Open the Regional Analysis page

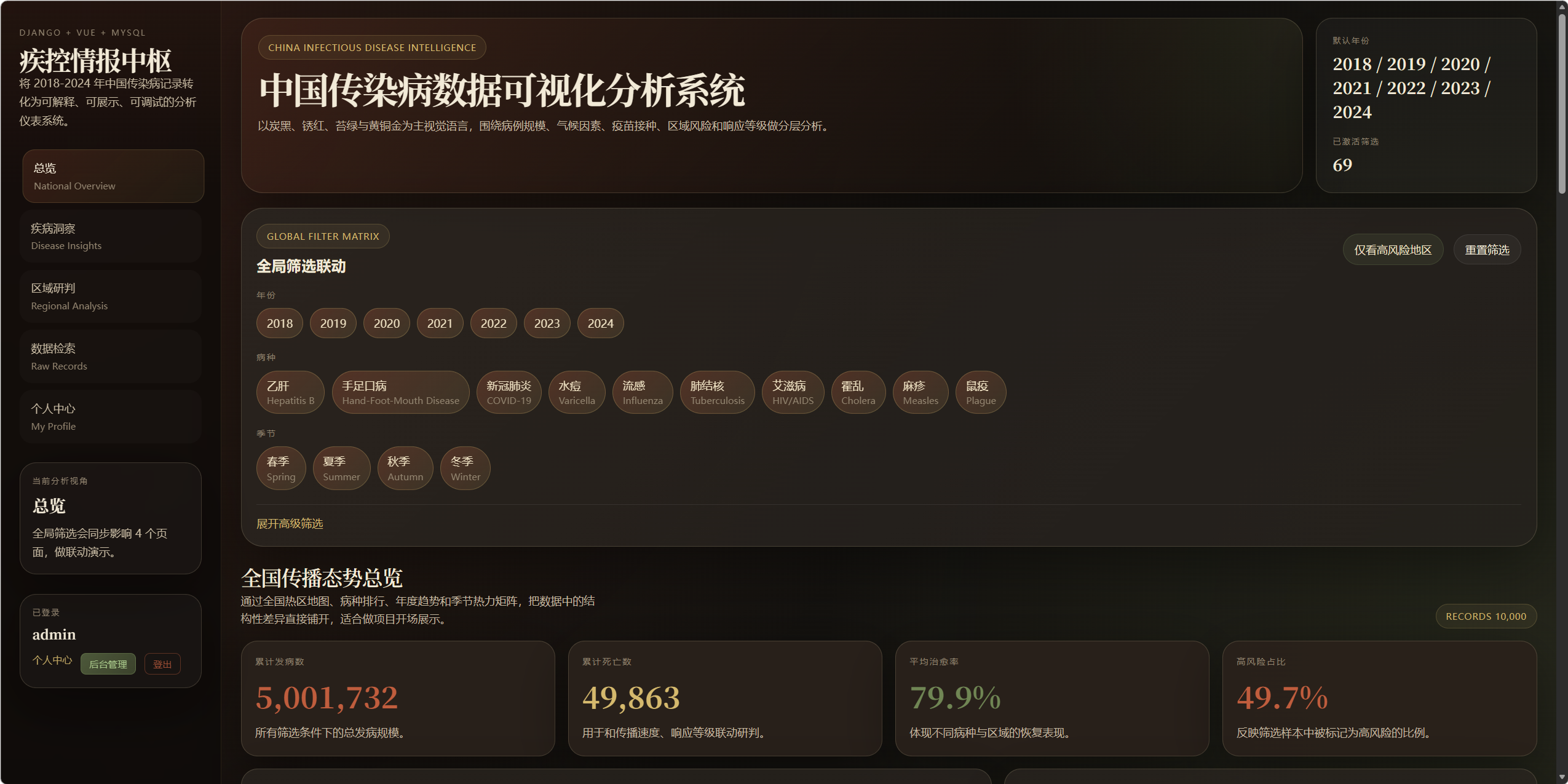[x=111, y=296]
